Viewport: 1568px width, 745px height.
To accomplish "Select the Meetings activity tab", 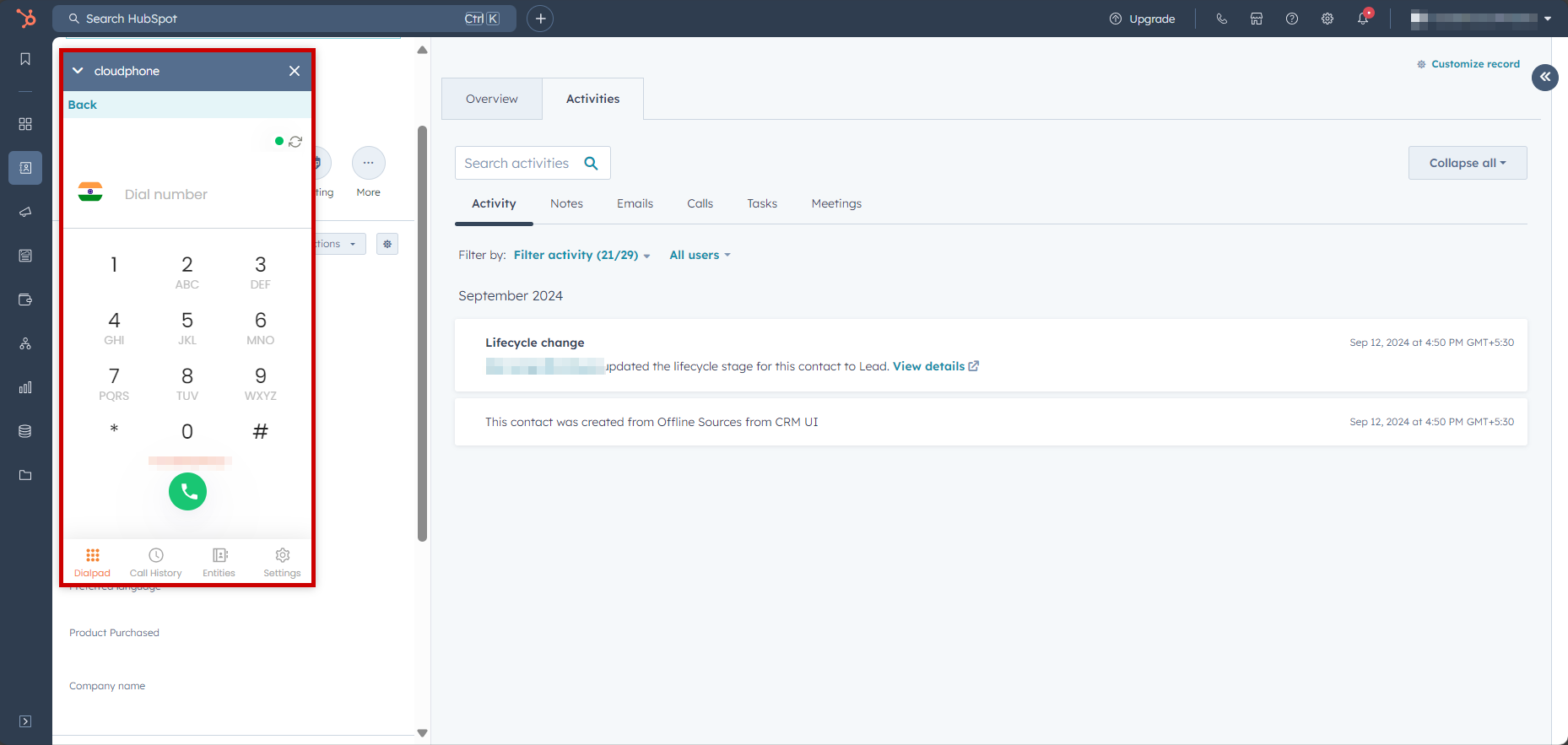I will click(x=837, y=203).
